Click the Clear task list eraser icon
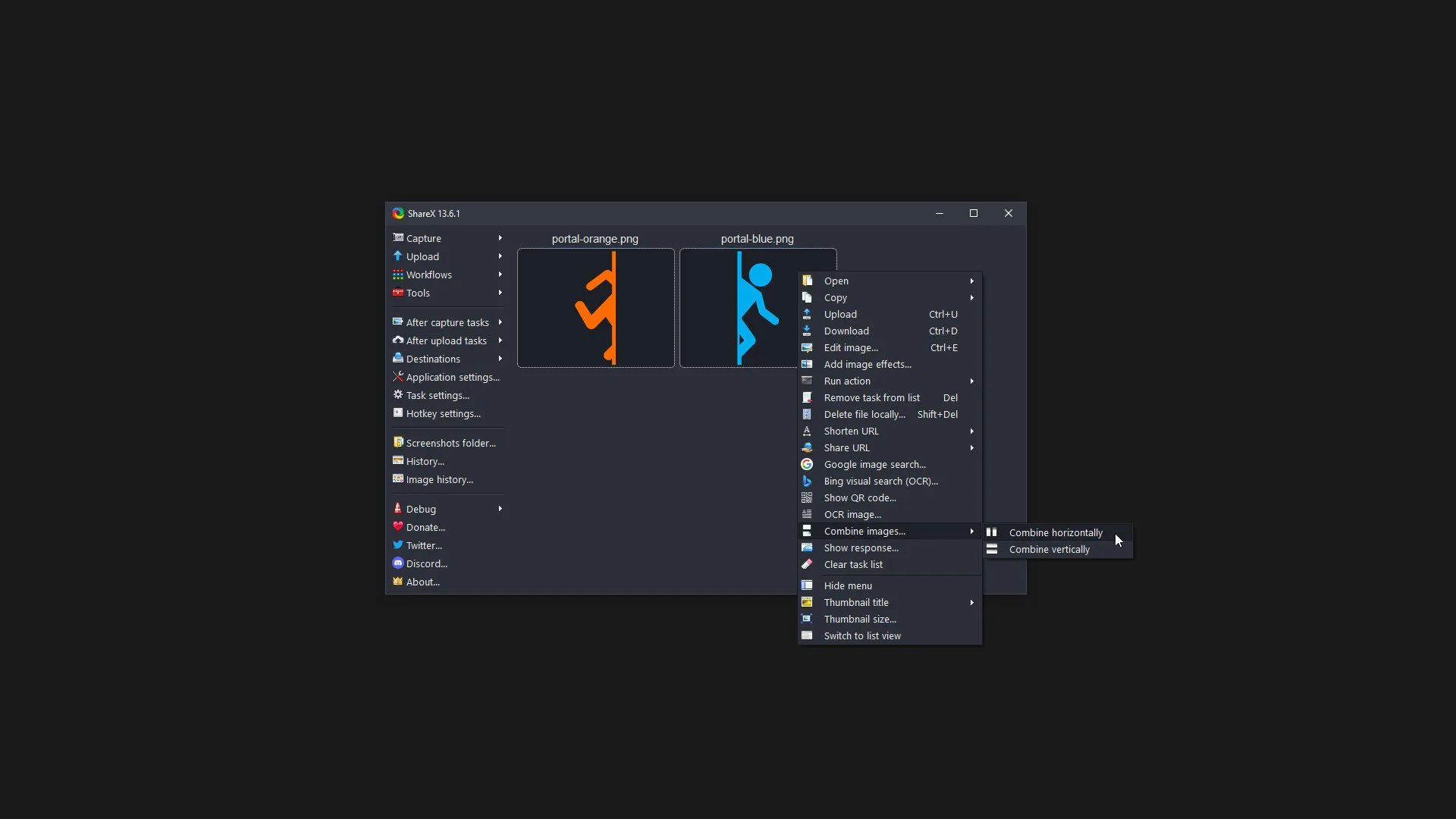 pyautogui.click(x=807, y=564)
